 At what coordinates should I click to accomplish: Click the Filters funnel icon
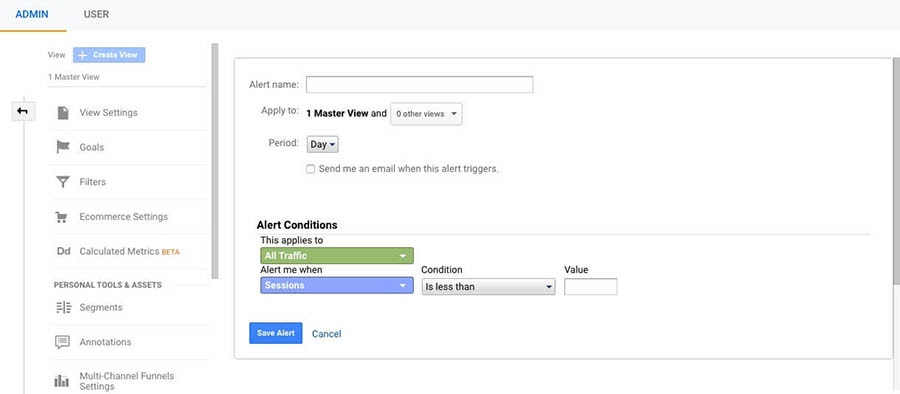[63, 182]
